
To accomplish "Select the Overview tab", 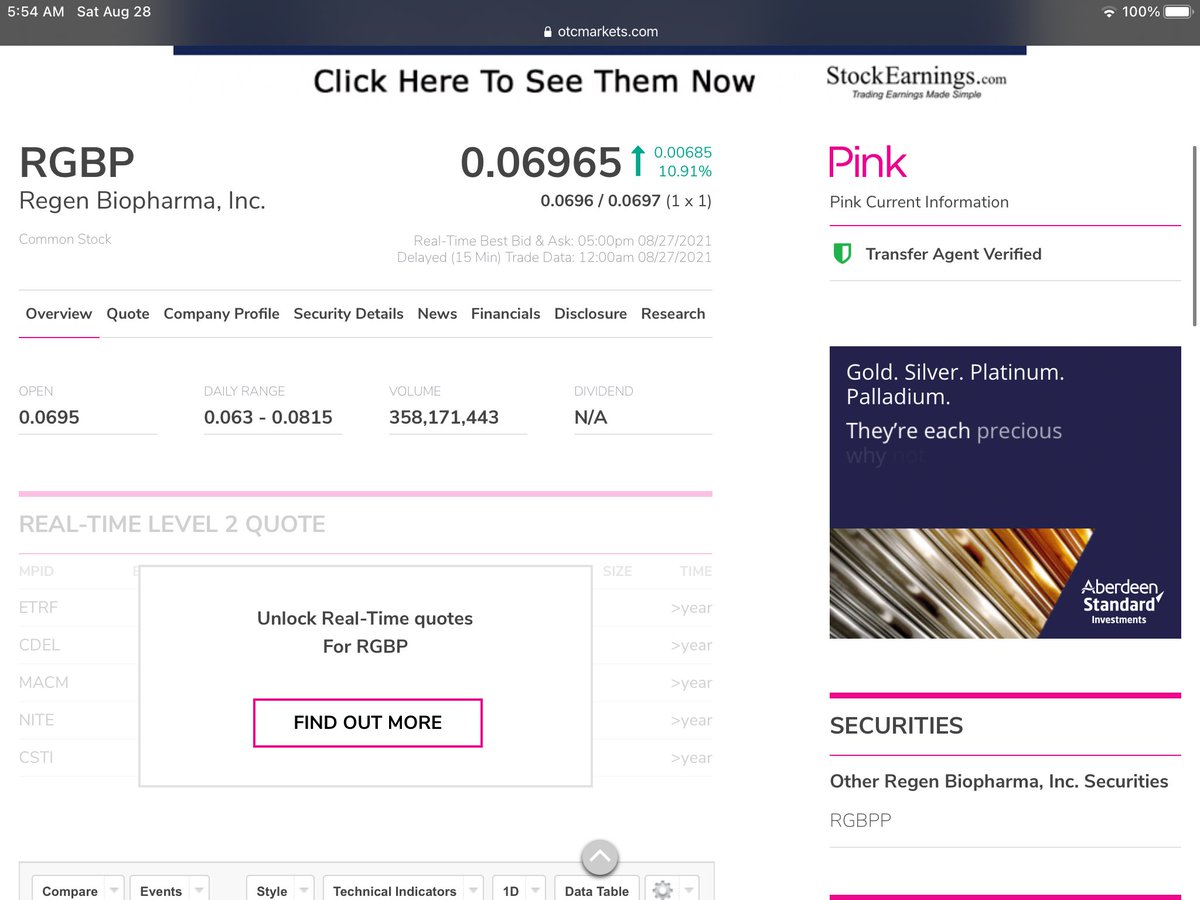I will (x=59, y=314).
